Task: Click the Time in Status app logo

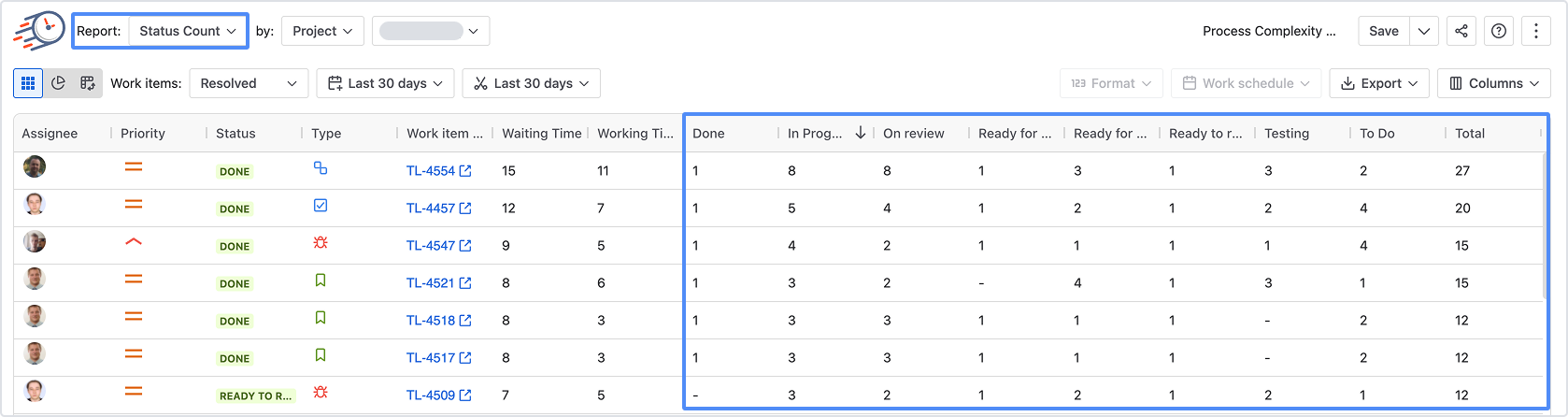Action: pyautogui.click(x=39, y=31)
